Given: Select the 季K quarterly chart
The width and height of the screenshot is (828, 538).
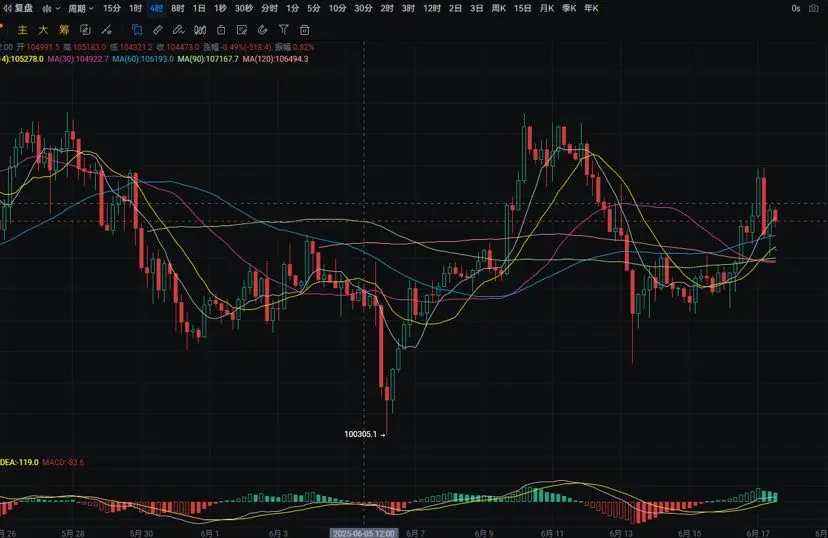Looking at the screenshot, I should pos(569,8).
